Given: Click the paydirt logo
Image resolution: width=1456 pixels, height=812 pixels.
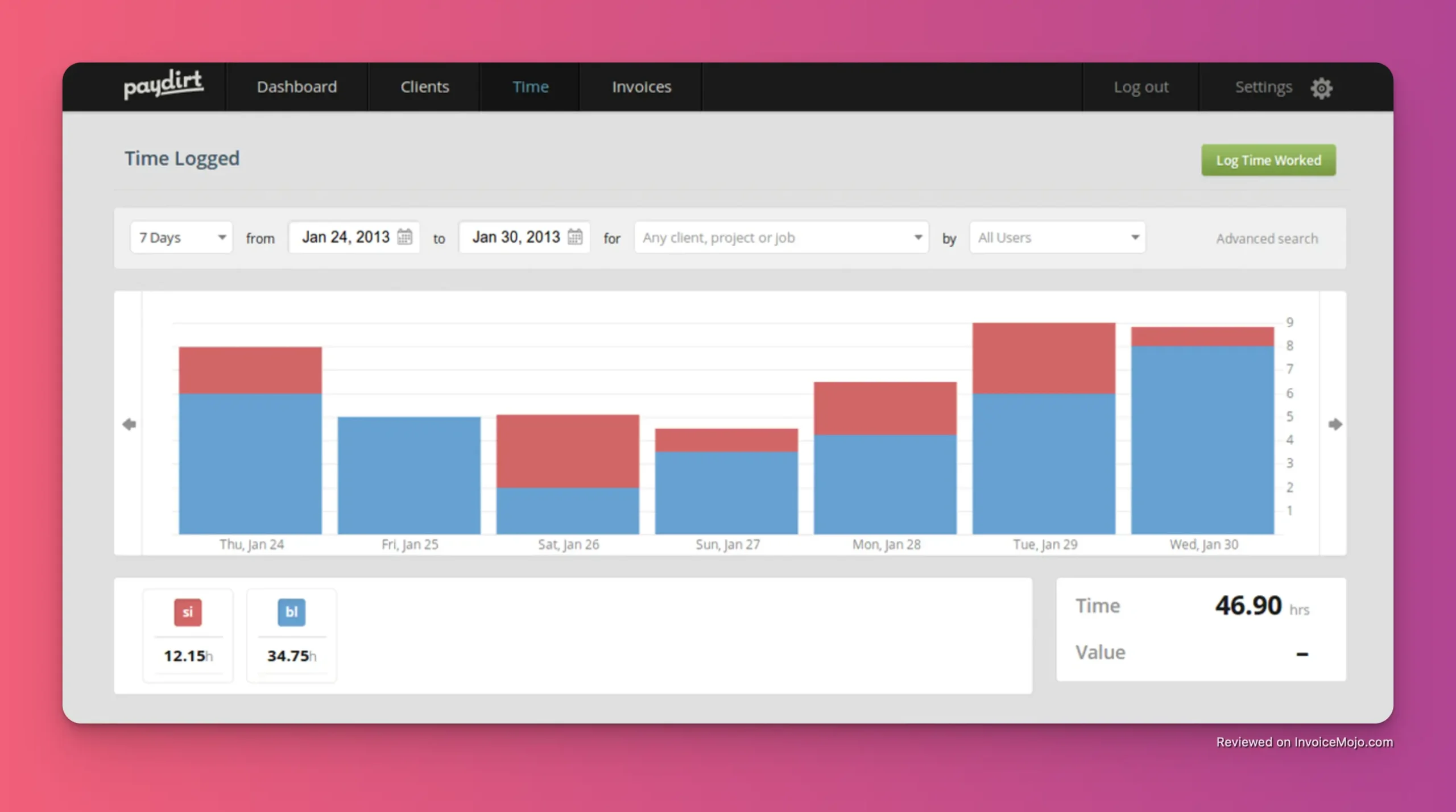Looking at the screenshot, I should (x=163, y=85).
